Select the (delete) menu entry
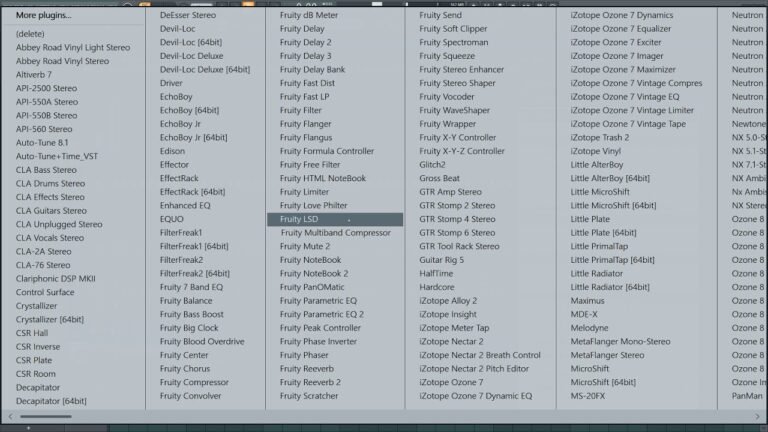Screen dimensions: 768x432 [x=30, y=34]
